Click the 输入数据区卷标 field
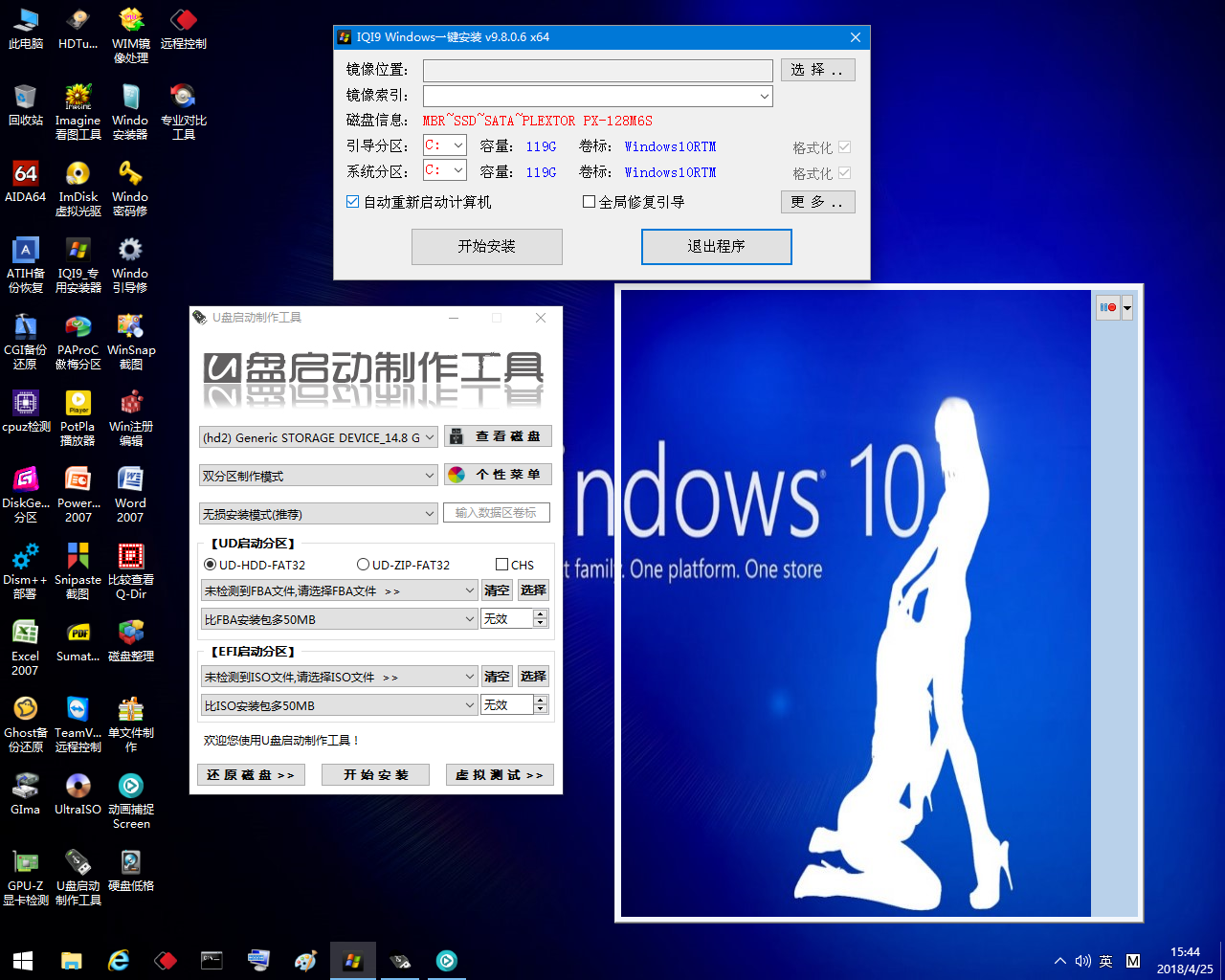 [x=497, y=513]
